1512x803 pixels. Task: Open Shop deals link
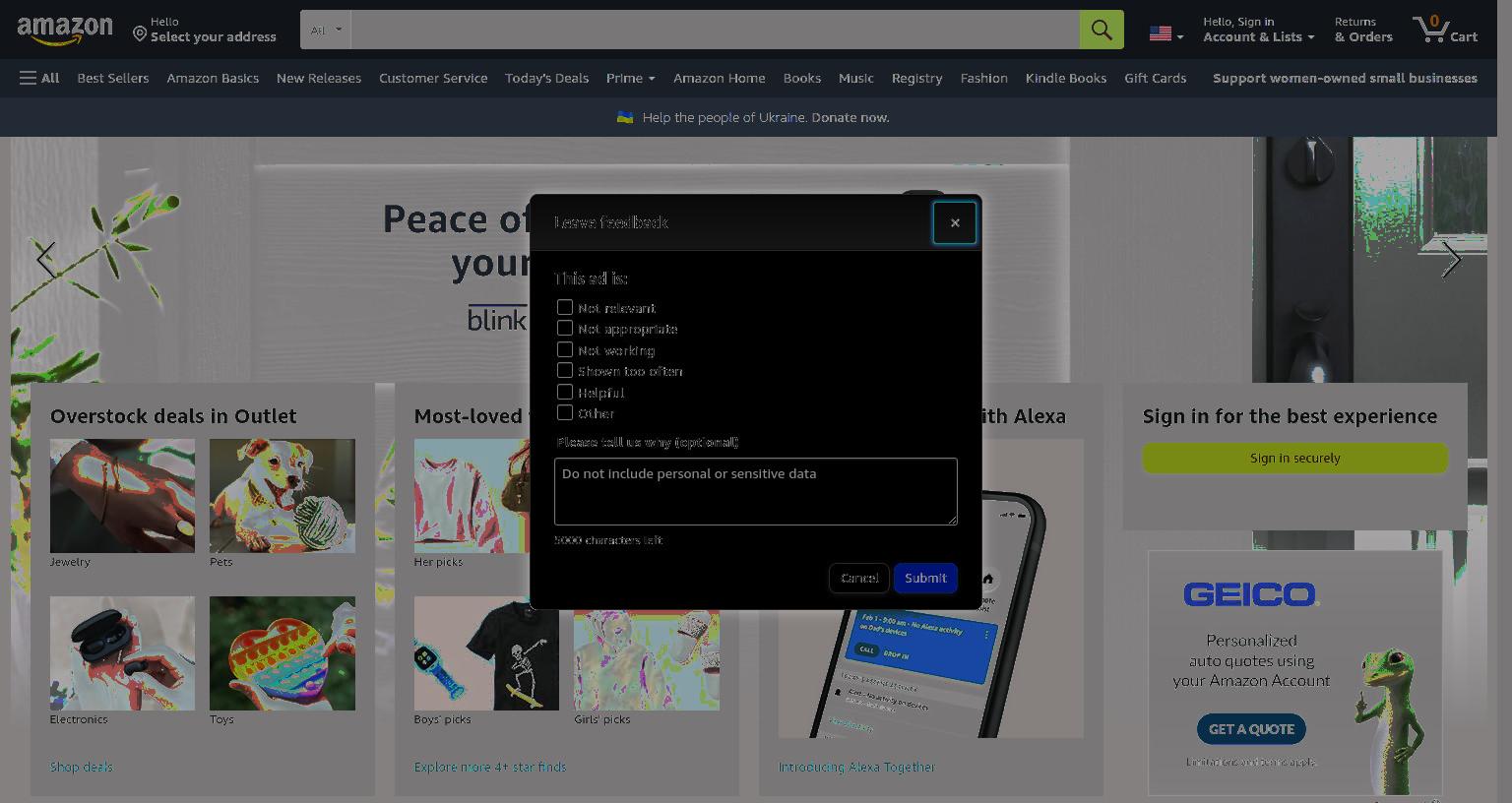click(x=82, y=767)
